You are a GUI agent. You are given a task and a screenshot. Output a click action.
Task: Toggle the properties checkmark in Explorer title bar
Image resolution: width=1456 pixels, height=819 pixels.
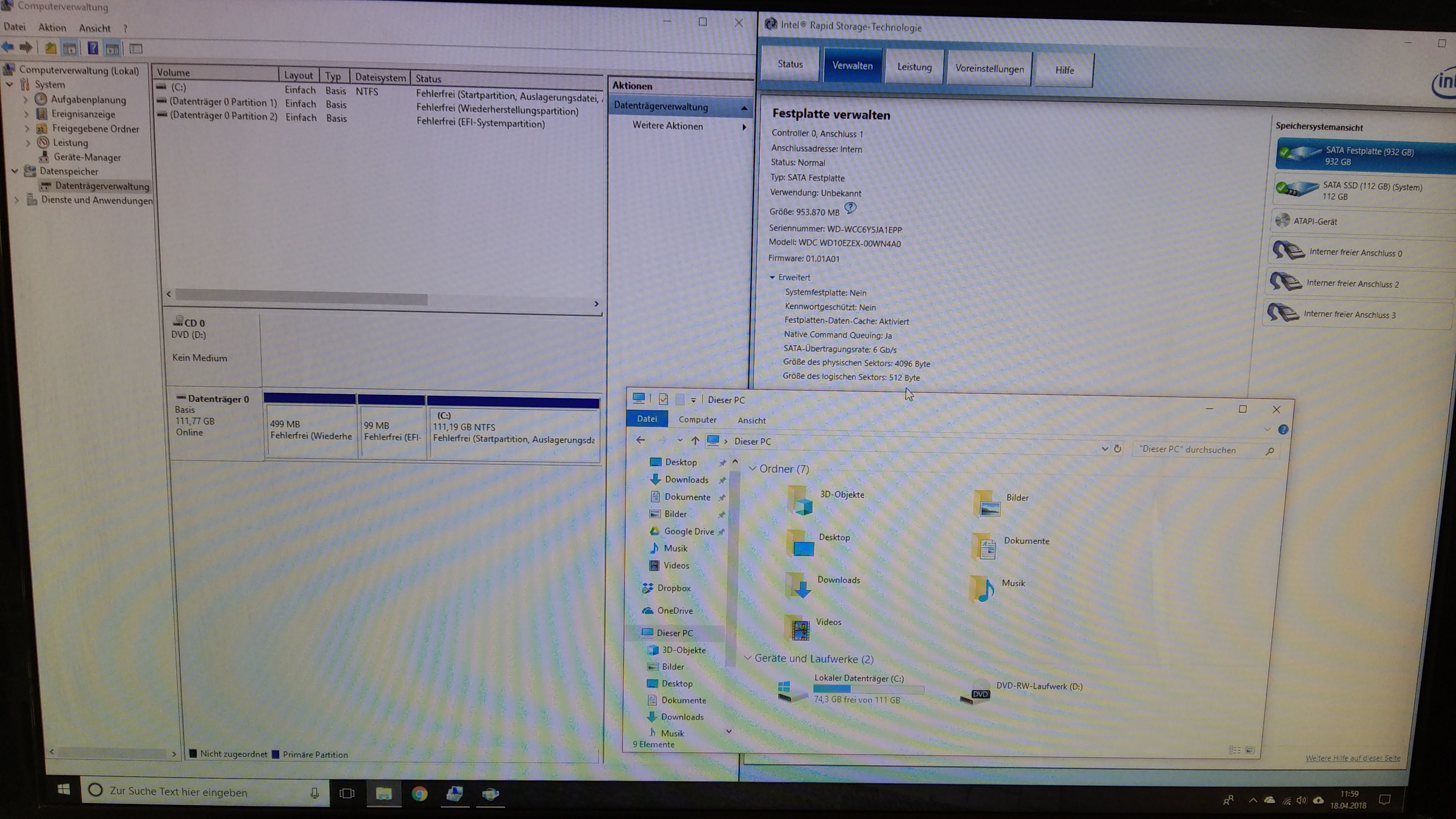point(663,400)
